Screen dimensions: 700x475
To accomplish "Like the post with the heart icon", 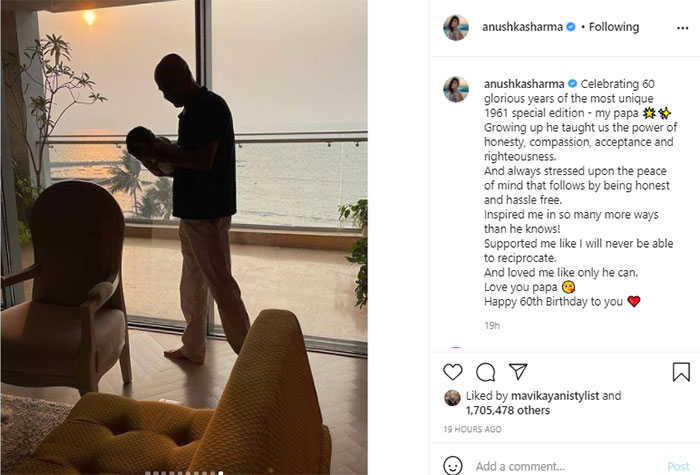I will coord(453,372).
